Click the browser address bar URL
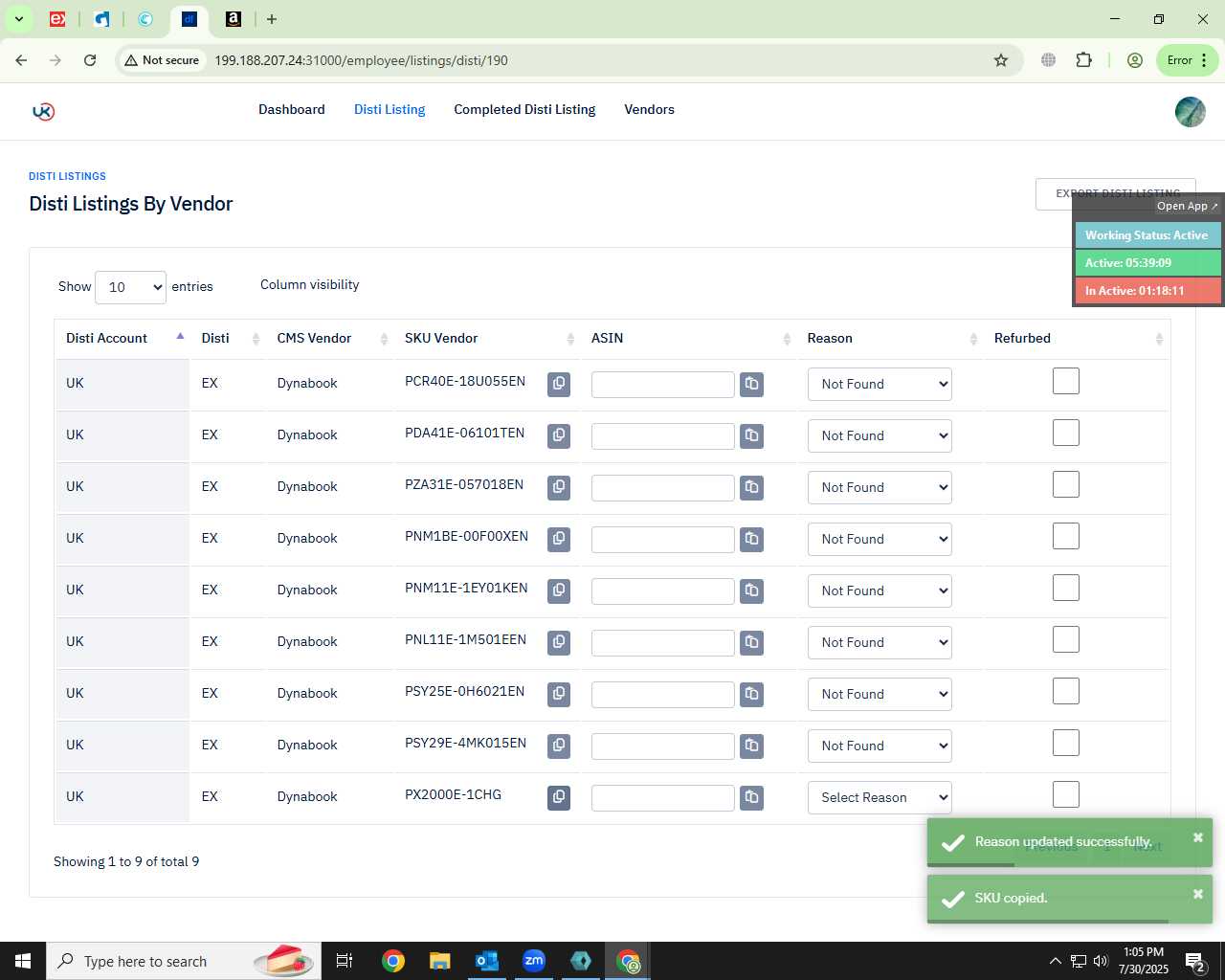Image resolution: width=1225 pixels, height=980 pixels. [x=361, y=60]
